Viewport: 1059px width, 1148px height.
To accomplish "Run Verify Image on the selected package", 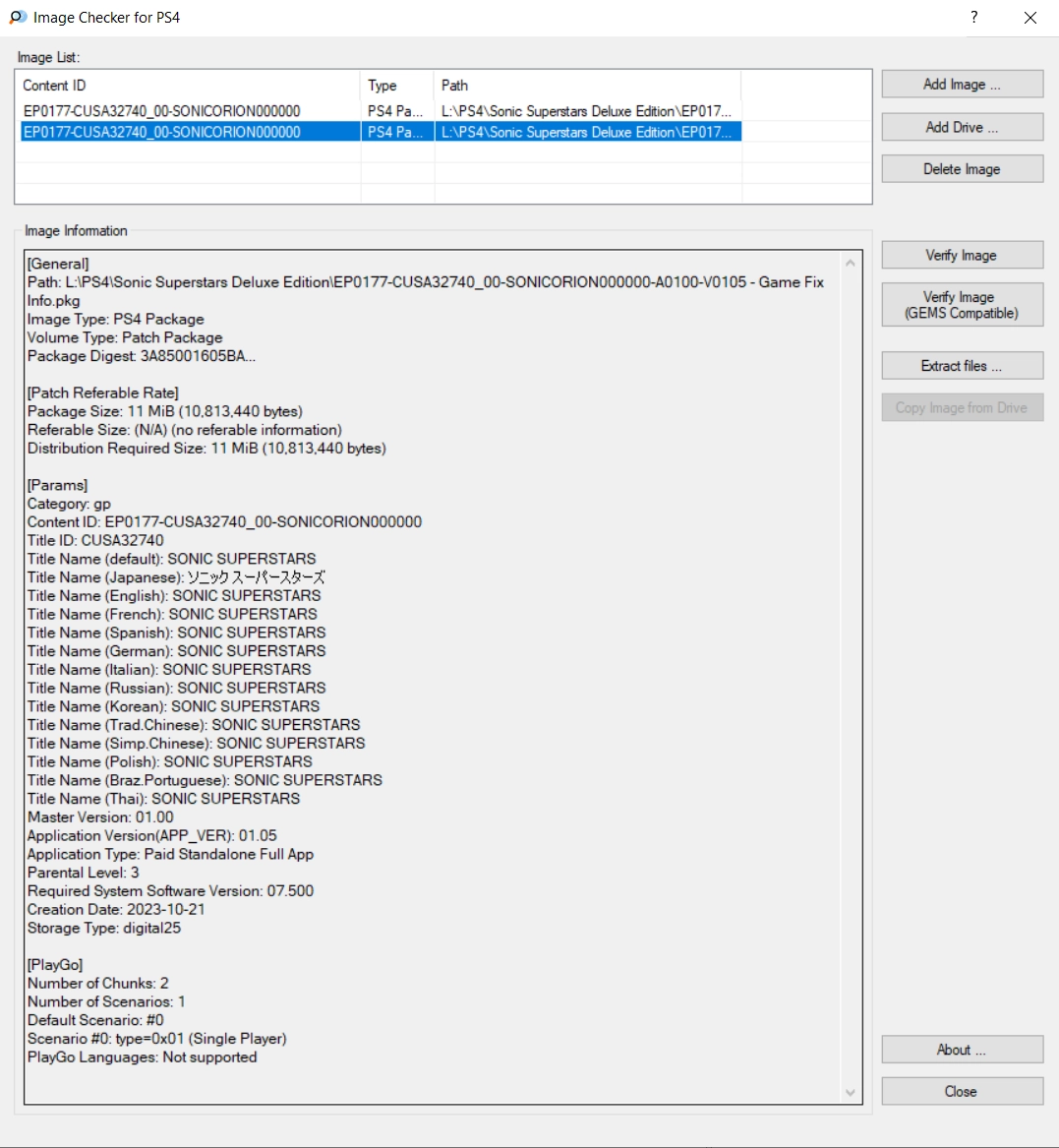I will tap(962, 256).
